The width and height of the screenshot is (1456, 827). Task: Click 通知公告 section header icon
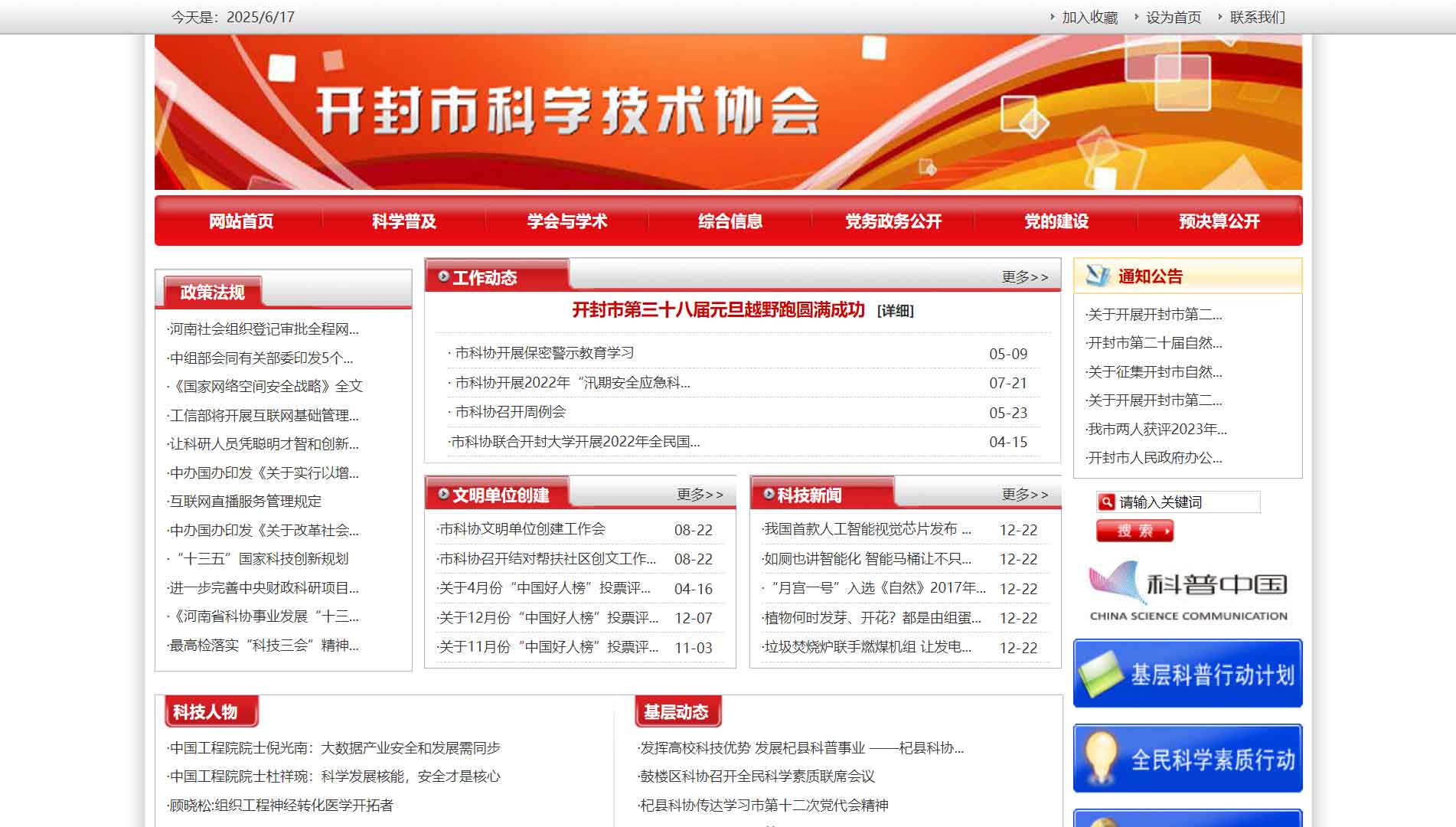(x=1098, y=276)
